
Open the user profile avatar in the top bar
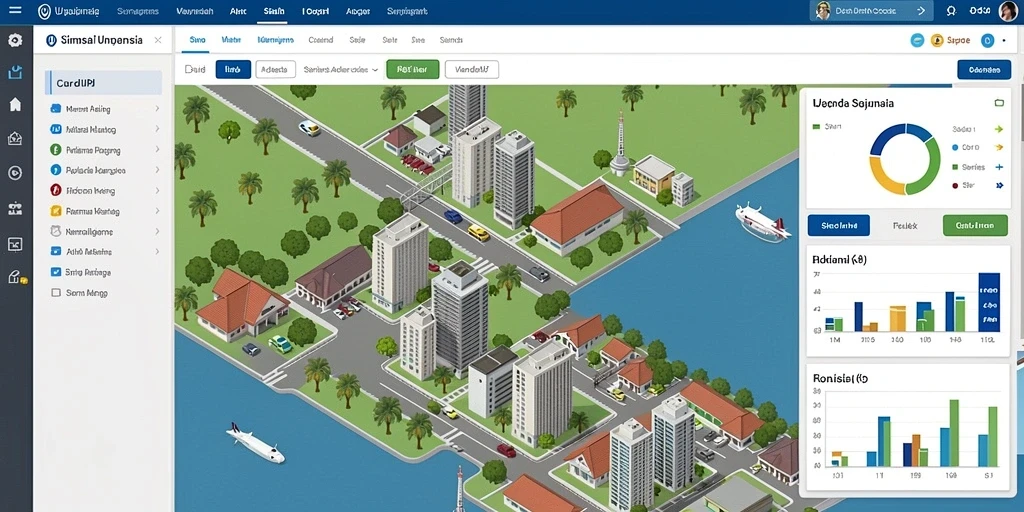tap(1008, 11)
